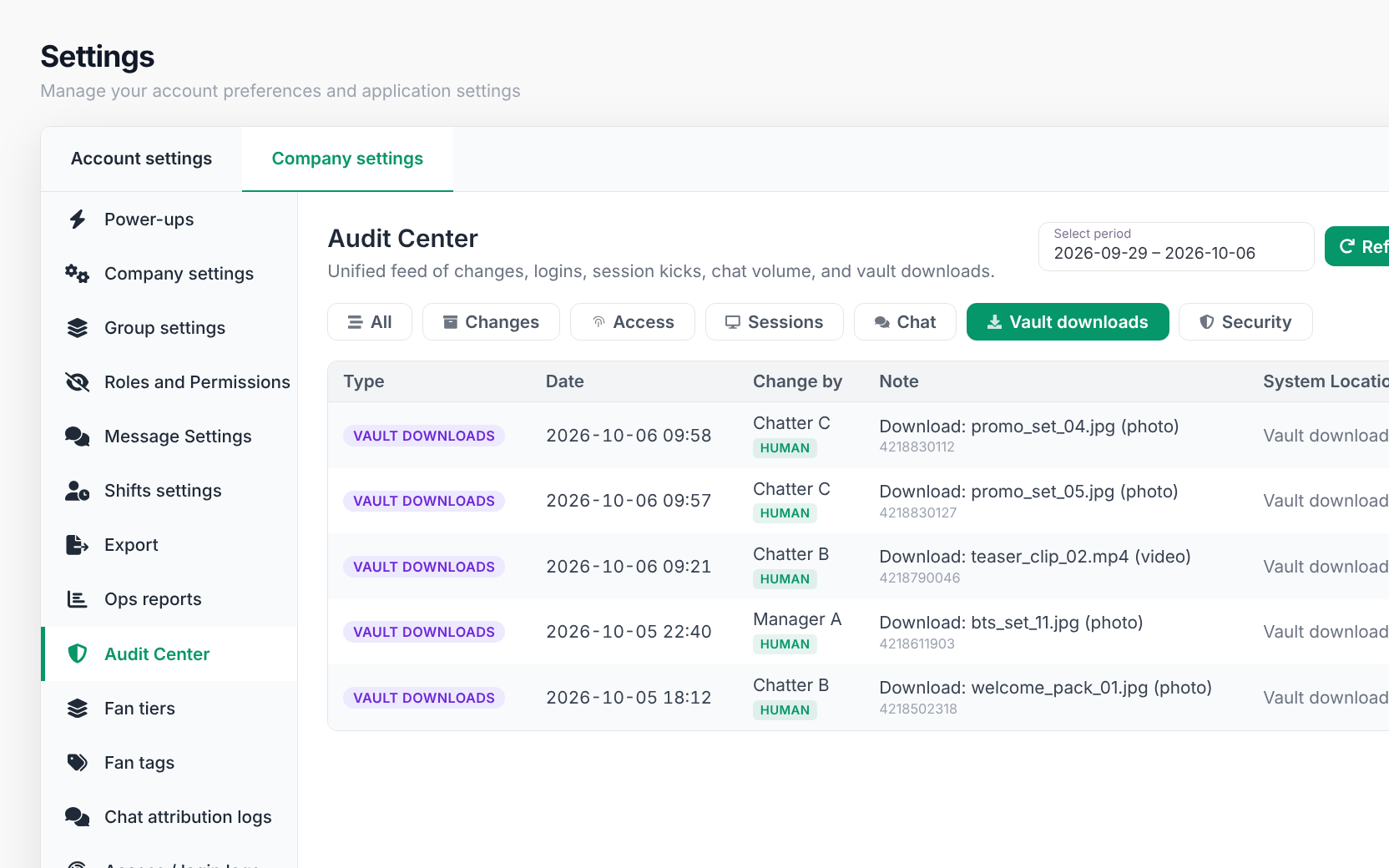The image size is (1389, 868).
Task: Click VAULT DOWNLOADS badge in 09:57 row
Action: pos(424,501)
